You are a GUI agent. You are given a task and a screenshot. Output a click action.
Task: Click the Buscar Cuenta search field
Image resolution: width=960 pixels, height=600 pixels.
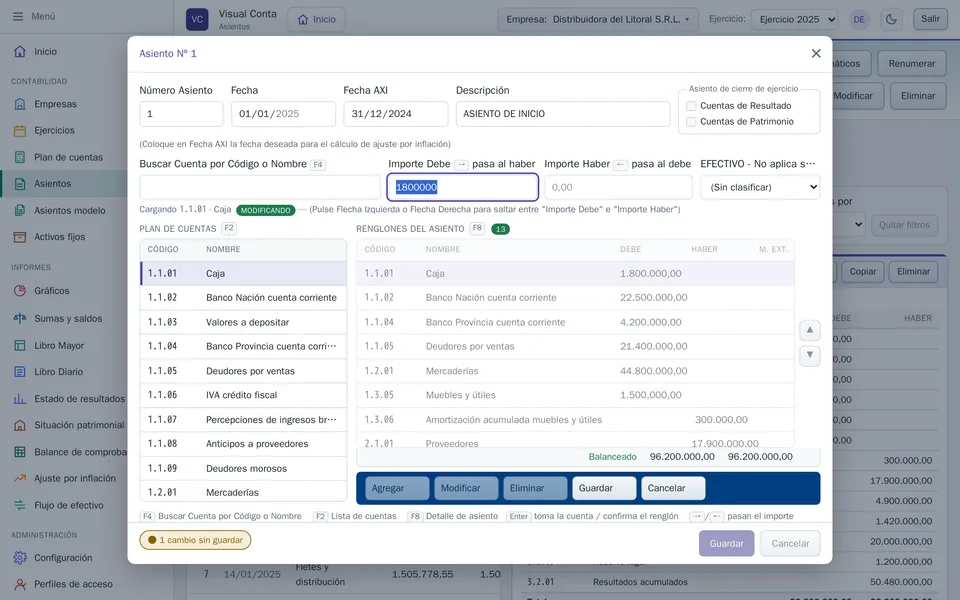(260, 187)
